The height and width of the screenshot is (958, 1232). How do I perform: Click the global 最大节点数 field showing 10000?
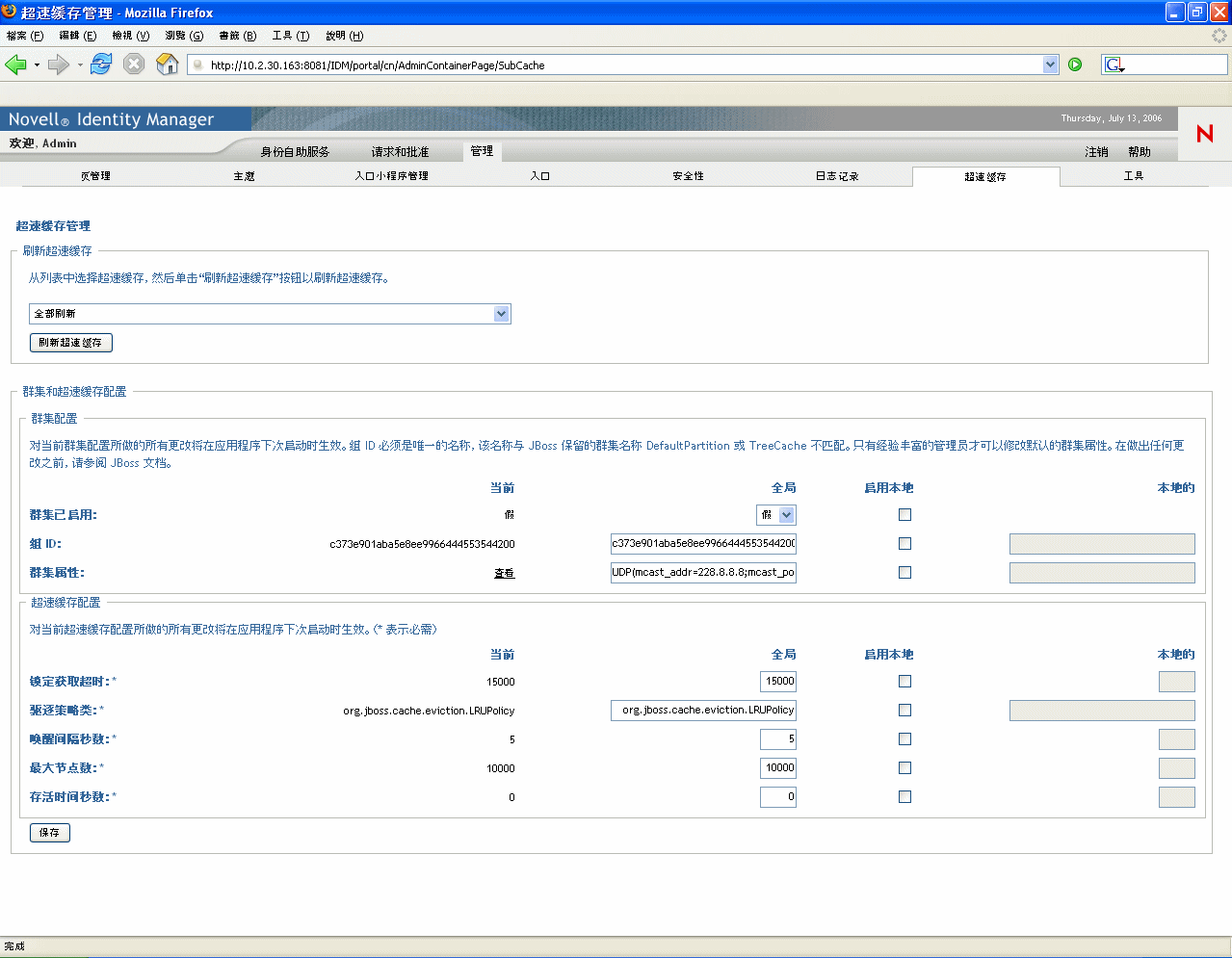click(x=778, y=768)
